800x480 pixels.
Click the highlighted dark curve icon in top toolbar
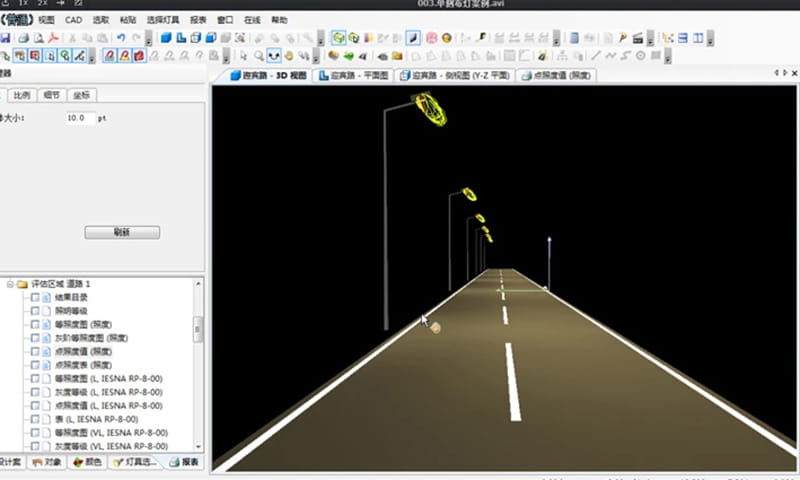[413, 38]
